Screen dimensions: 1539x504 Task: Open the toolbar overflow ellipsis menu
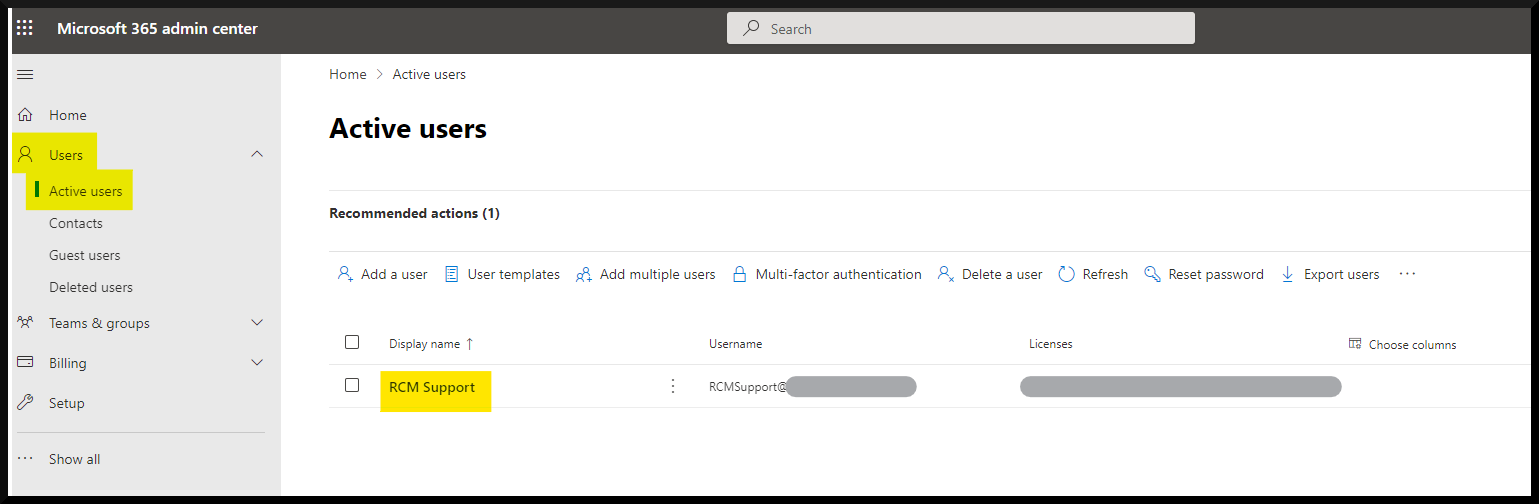[1408, 273]
